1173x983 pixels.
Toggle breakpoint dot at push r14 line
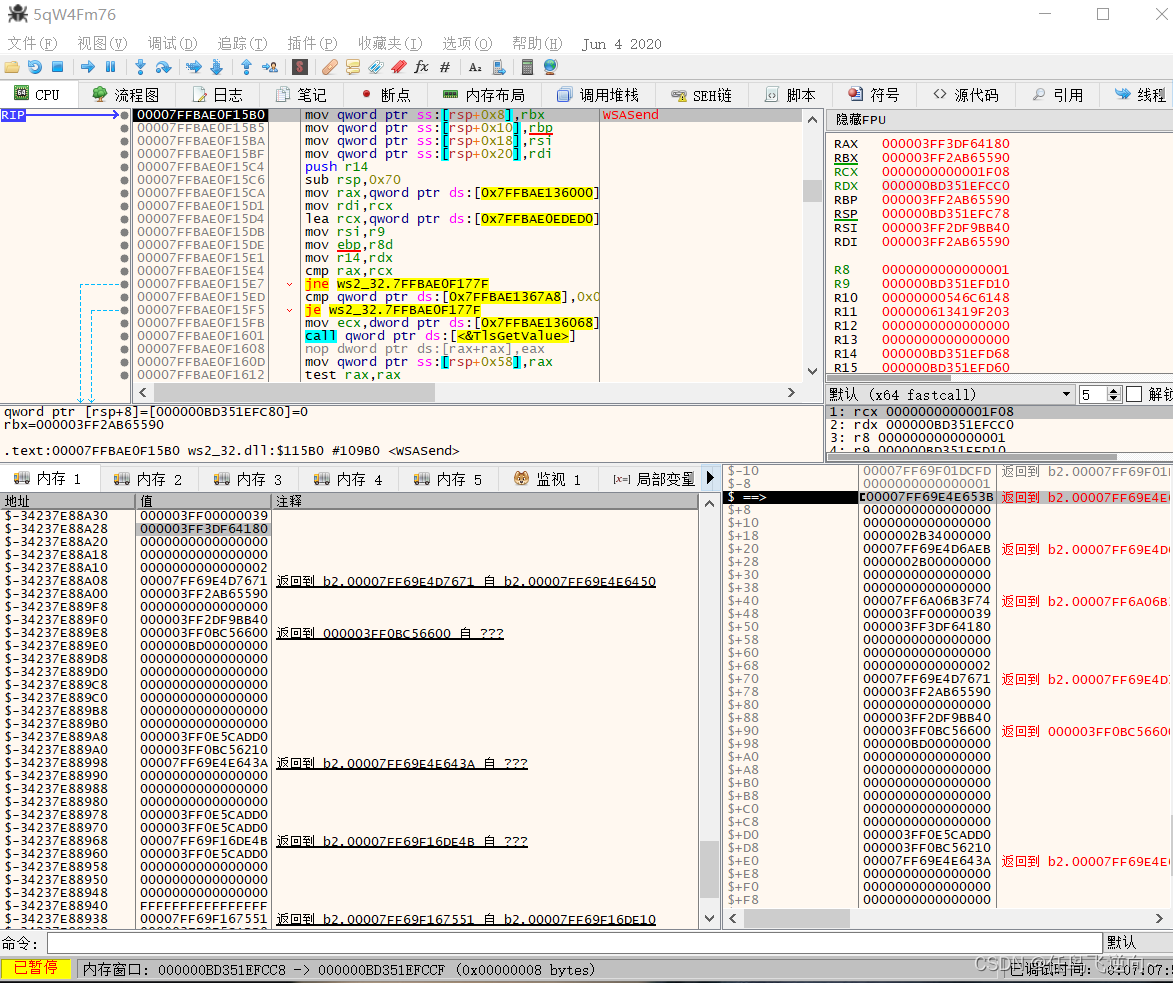[124, 167]
